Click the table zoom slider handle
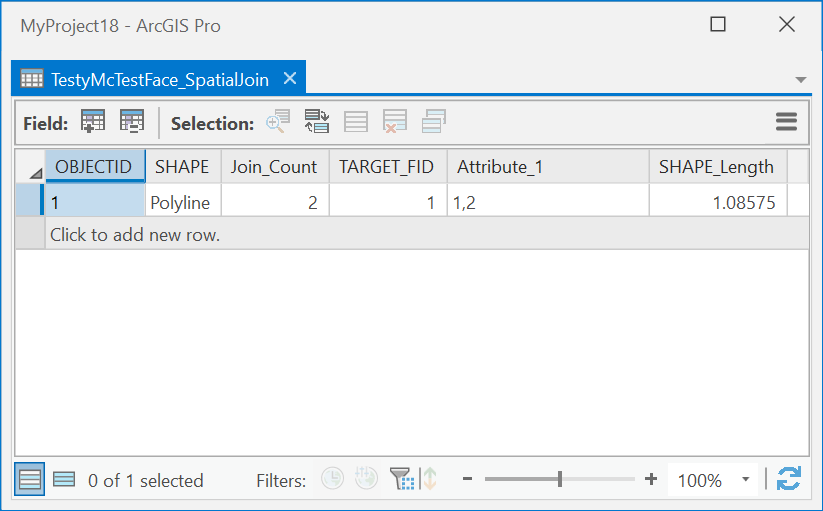The height and width of the screenshot is (511, 823). (560, 480)
